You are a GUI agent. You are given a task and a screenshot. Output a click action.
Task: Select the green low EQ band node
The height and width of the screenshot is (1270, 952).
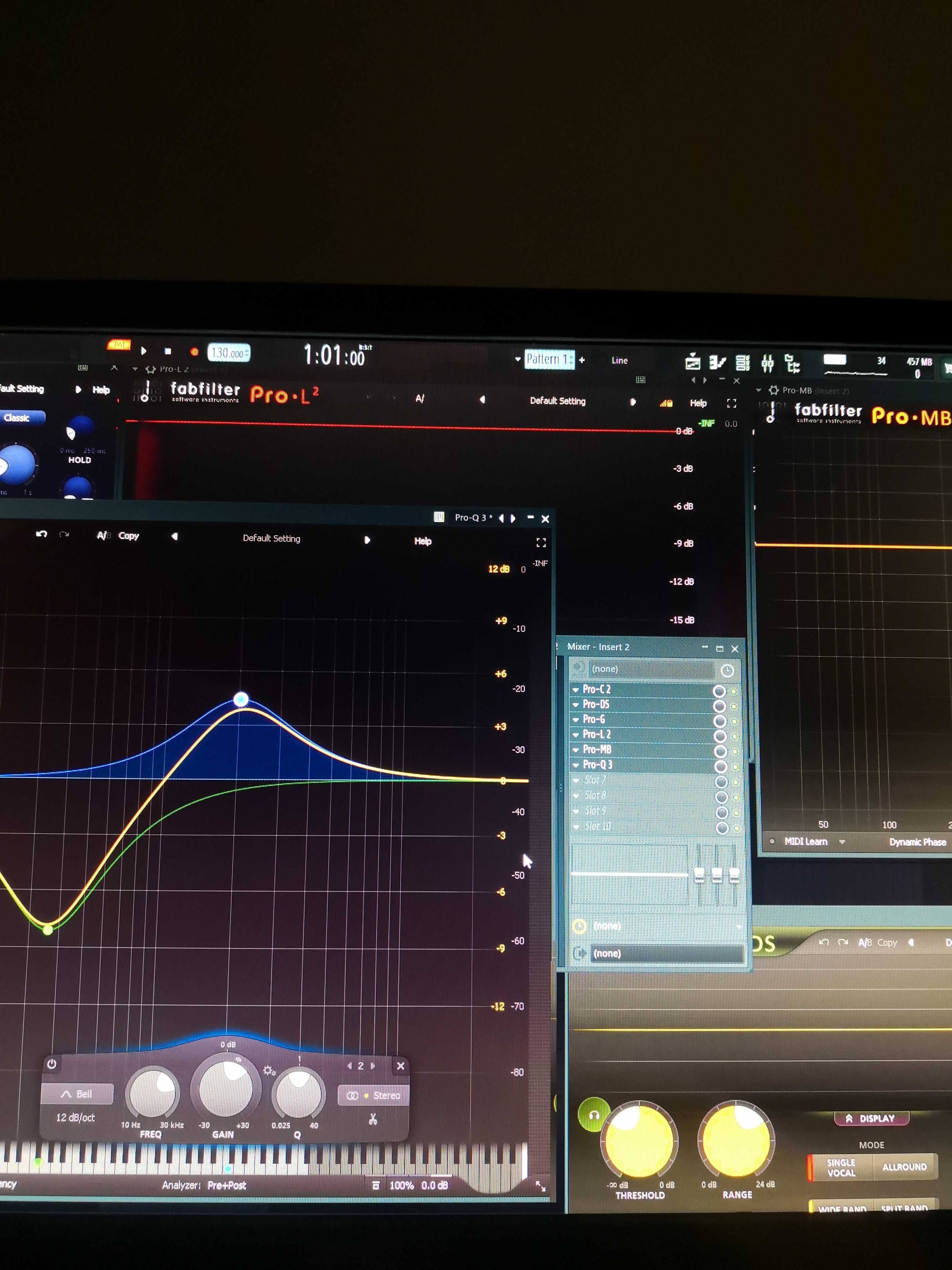point(48,929)
